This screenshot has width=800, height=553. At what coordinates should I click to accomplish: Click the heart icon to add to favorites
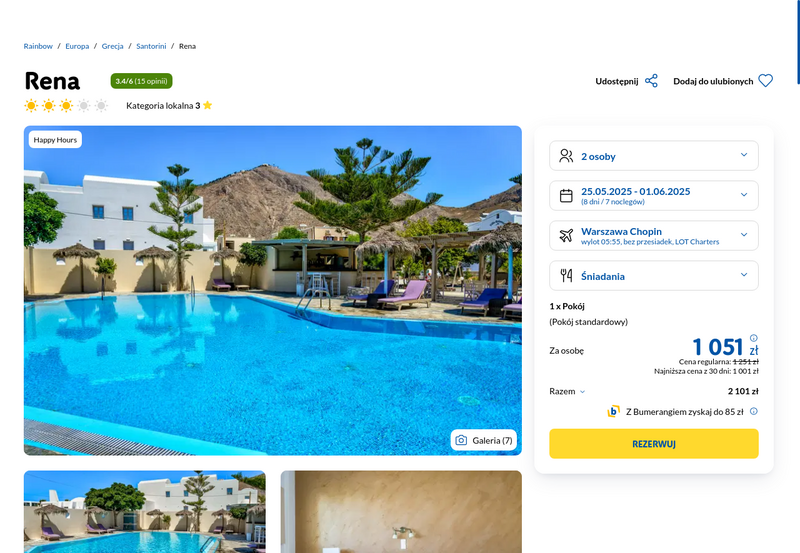click(x=765, y=81)
